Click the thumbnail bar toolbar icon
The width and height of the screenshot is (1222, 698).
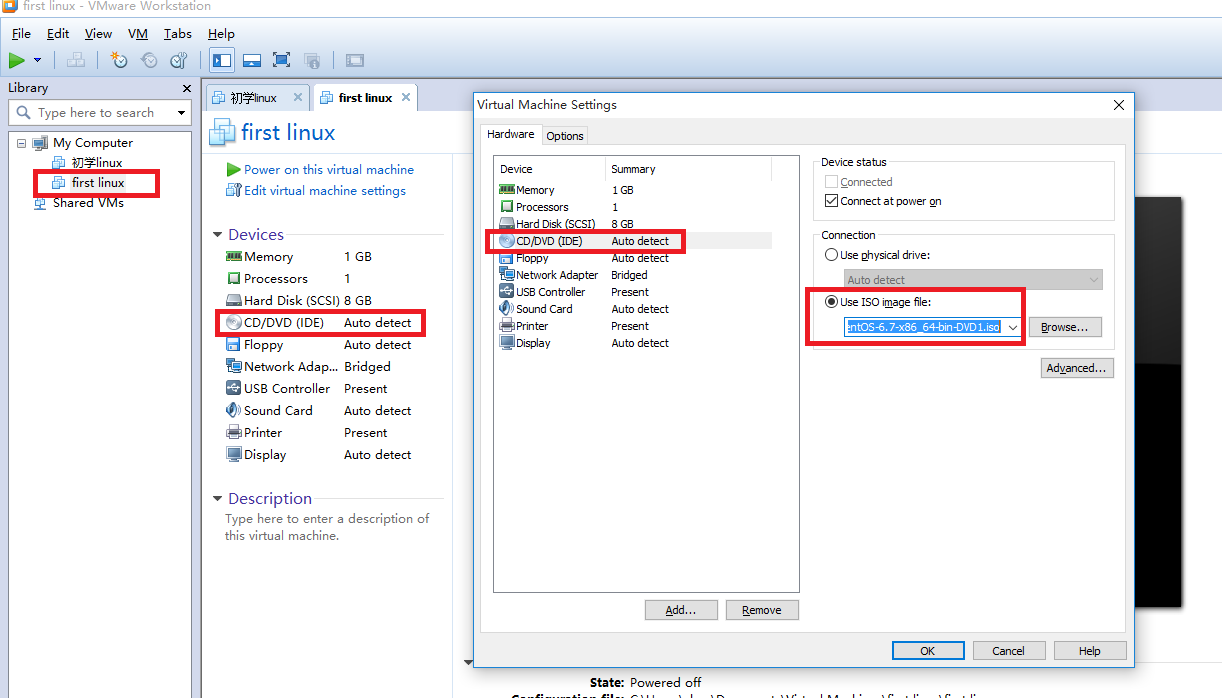click(x=252, y=61)
